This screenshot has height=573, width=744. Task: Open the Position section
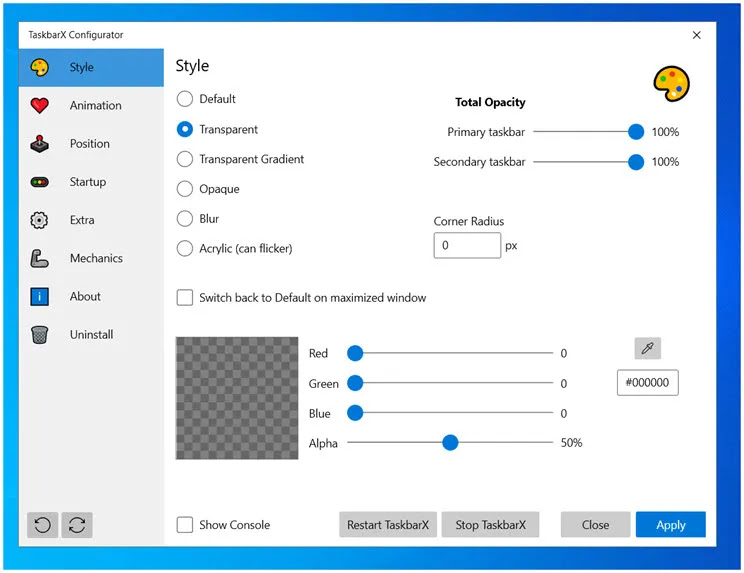coord(91,144)
